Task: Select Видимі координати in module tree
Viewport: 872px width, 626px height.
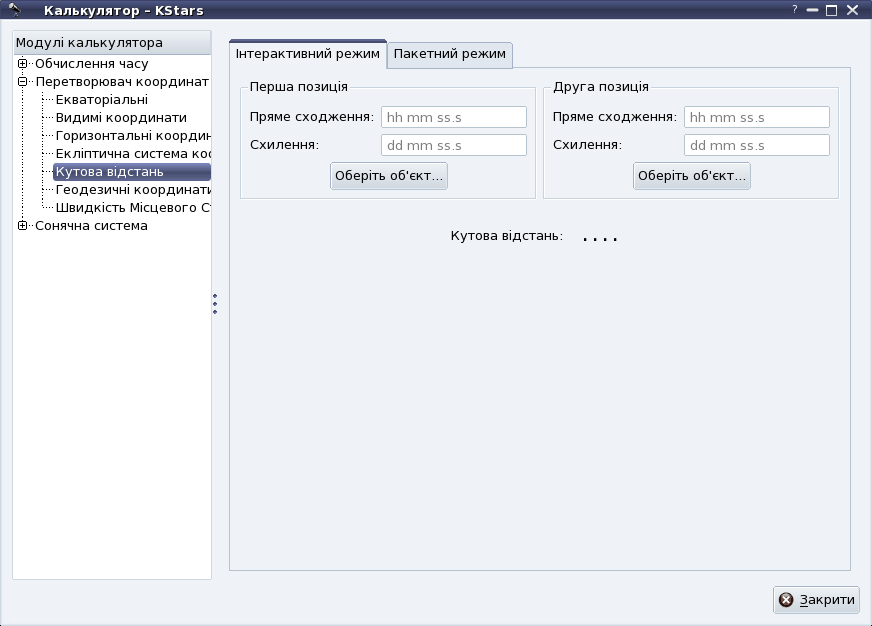Action: coord(121,118)
